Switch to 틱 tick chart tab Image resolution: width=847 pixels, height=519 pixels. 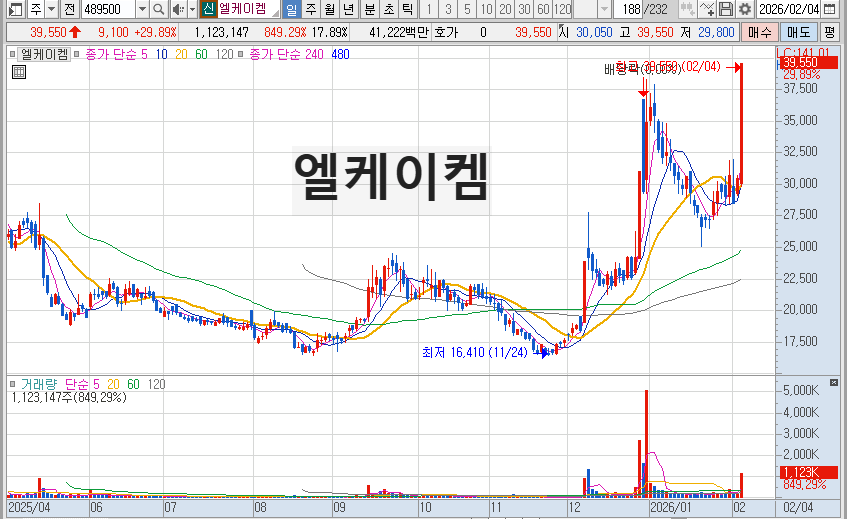pos(407,9)
